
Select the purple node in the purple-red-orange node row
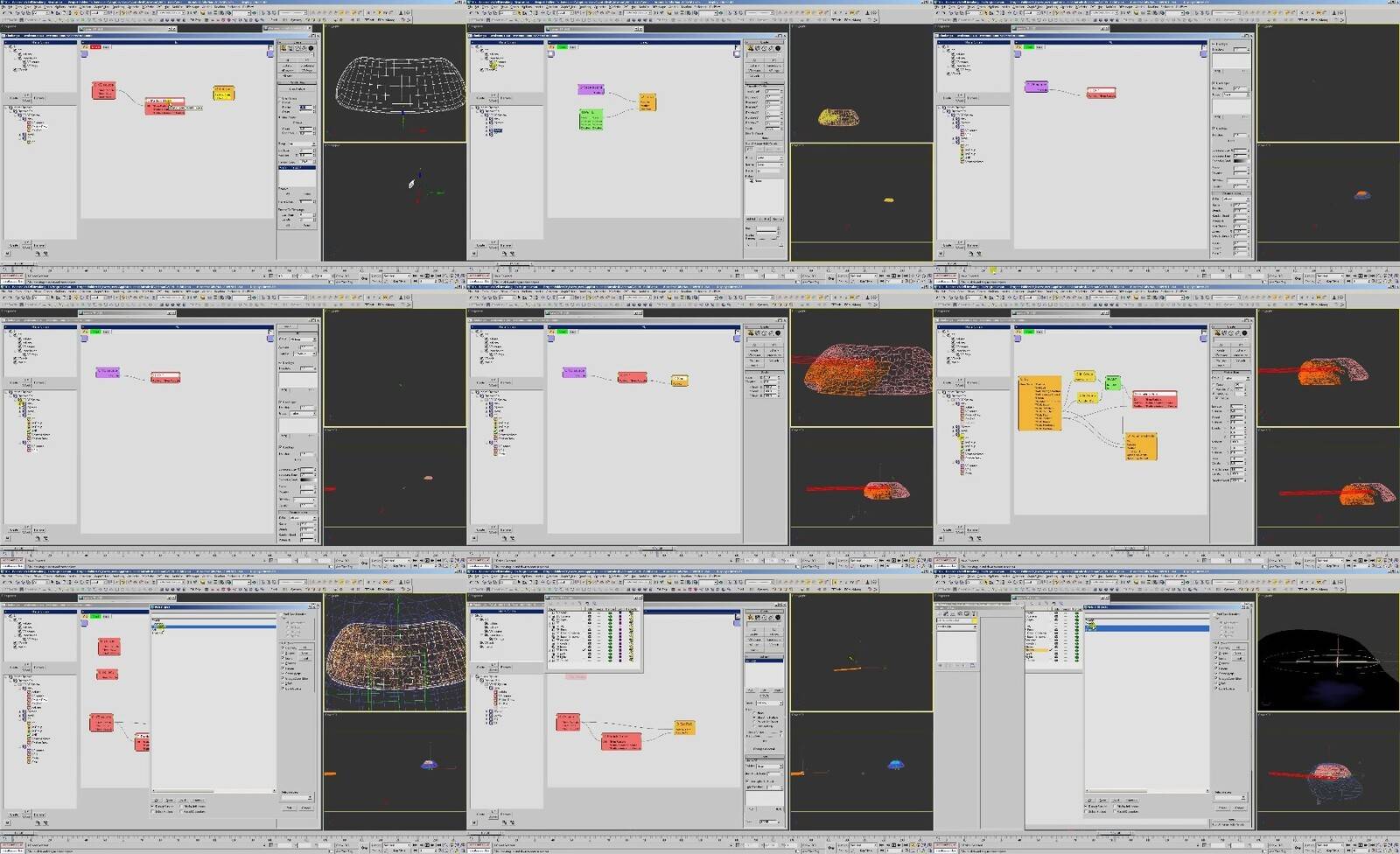tap(574, 372)
